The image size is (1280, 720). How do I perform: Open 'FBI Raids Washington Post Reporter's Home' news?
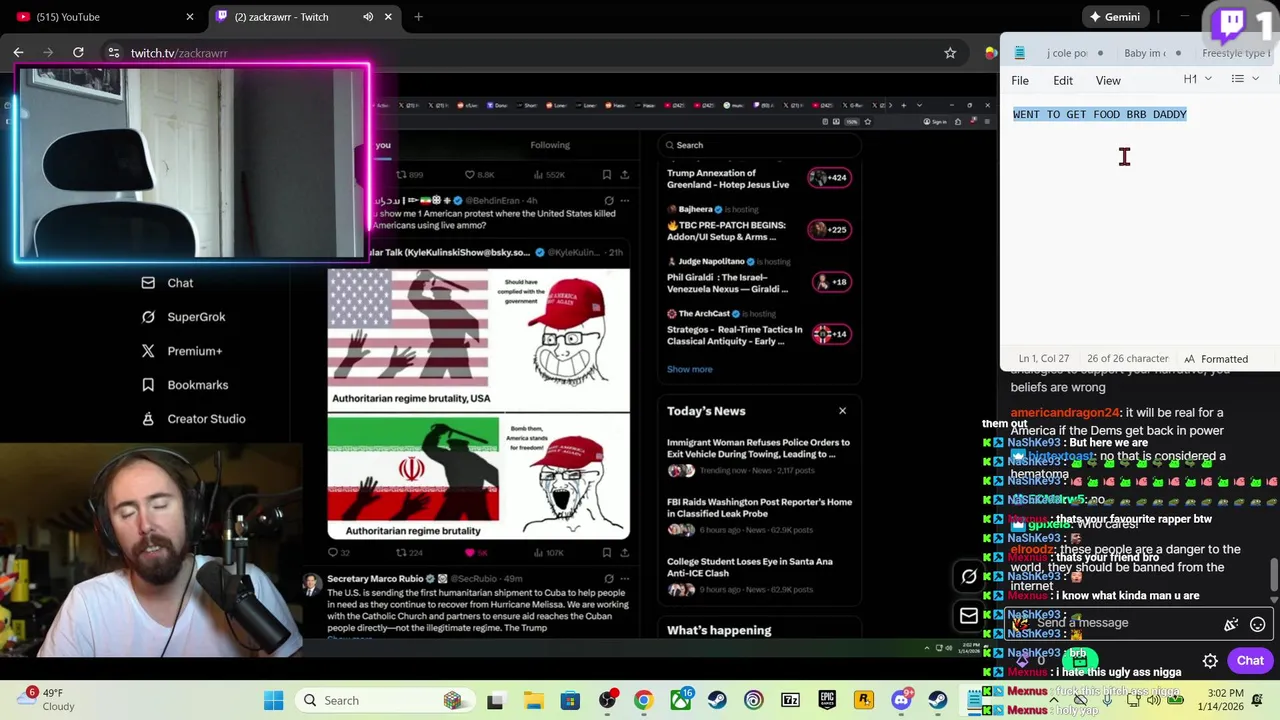[x=759, y=515]
